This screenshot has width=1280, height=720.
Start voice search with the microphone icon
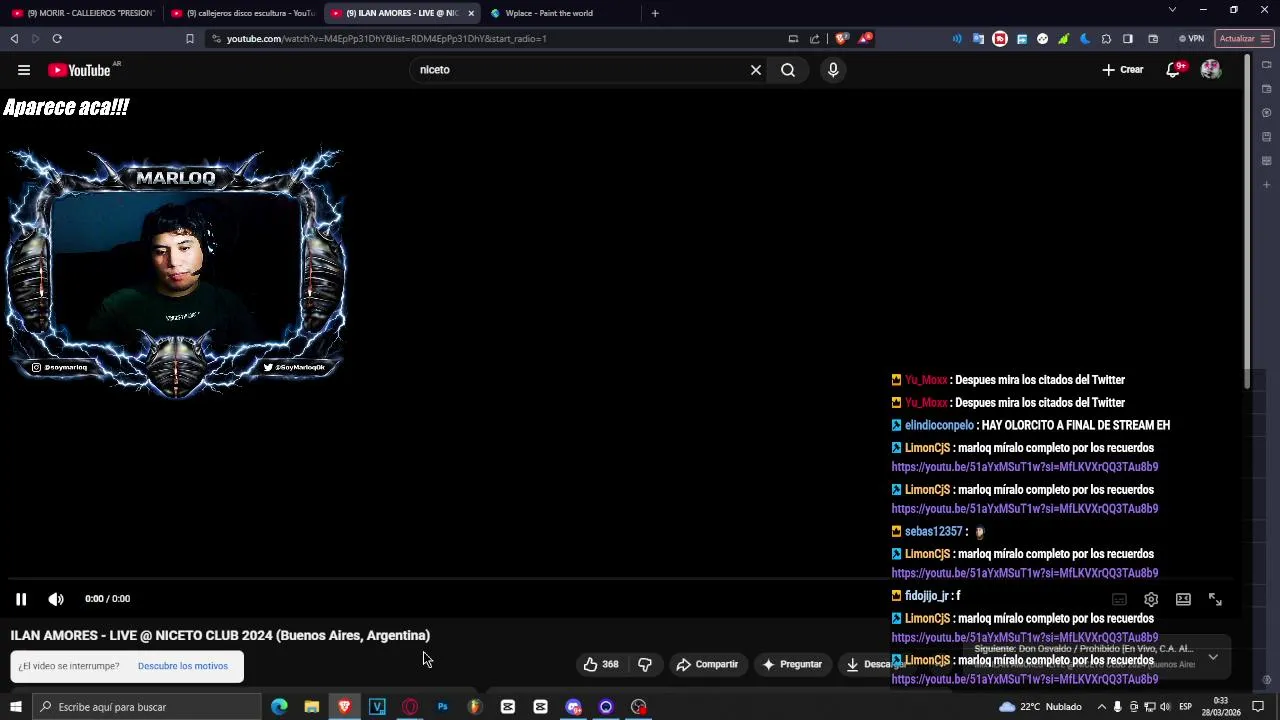833,70
